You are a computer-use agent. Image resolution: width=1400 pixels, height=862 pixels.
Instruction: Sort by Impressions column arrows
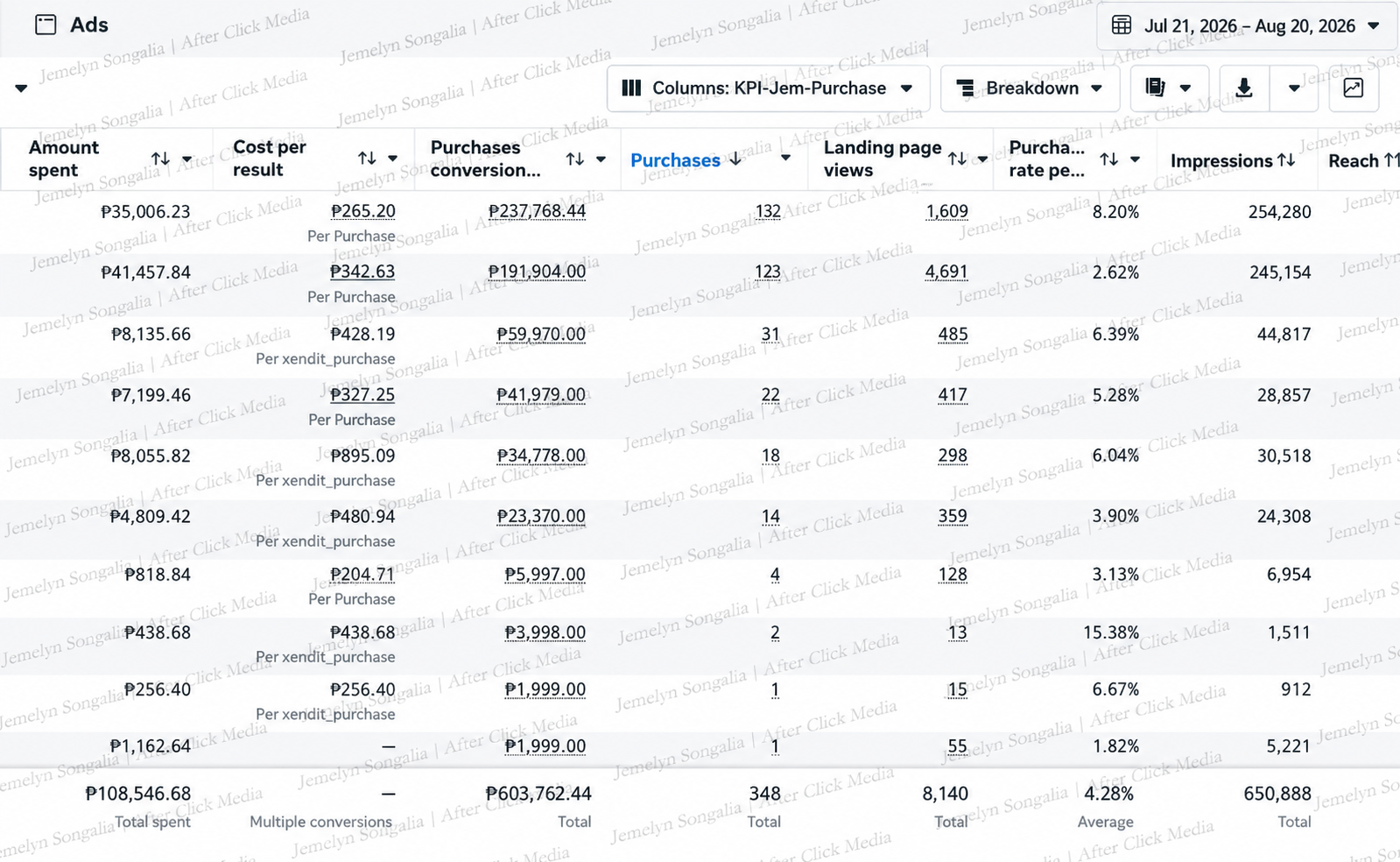click(x=1286, y=160)
